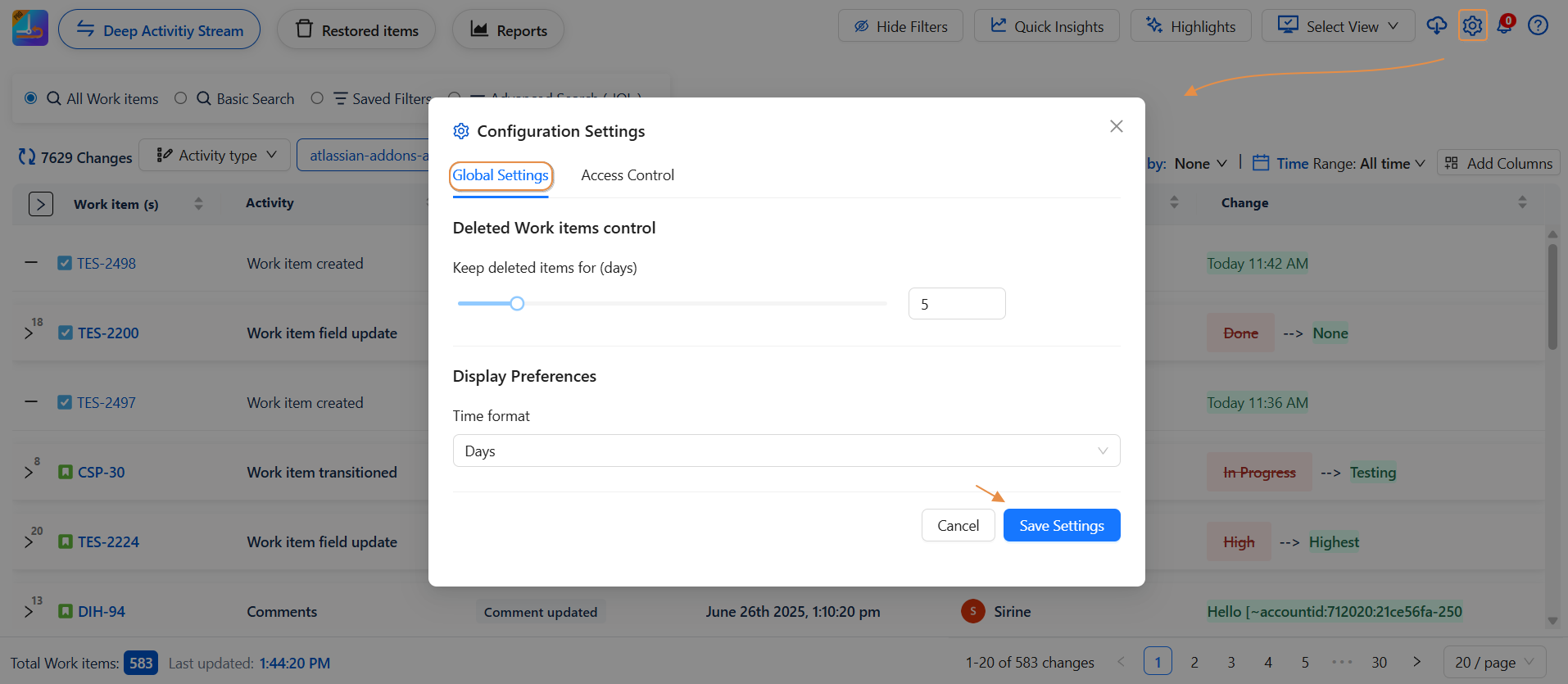This screenshot has width=1568, height=684.
Task: Select the All Work items radio button
Action: tap(31, 98)
